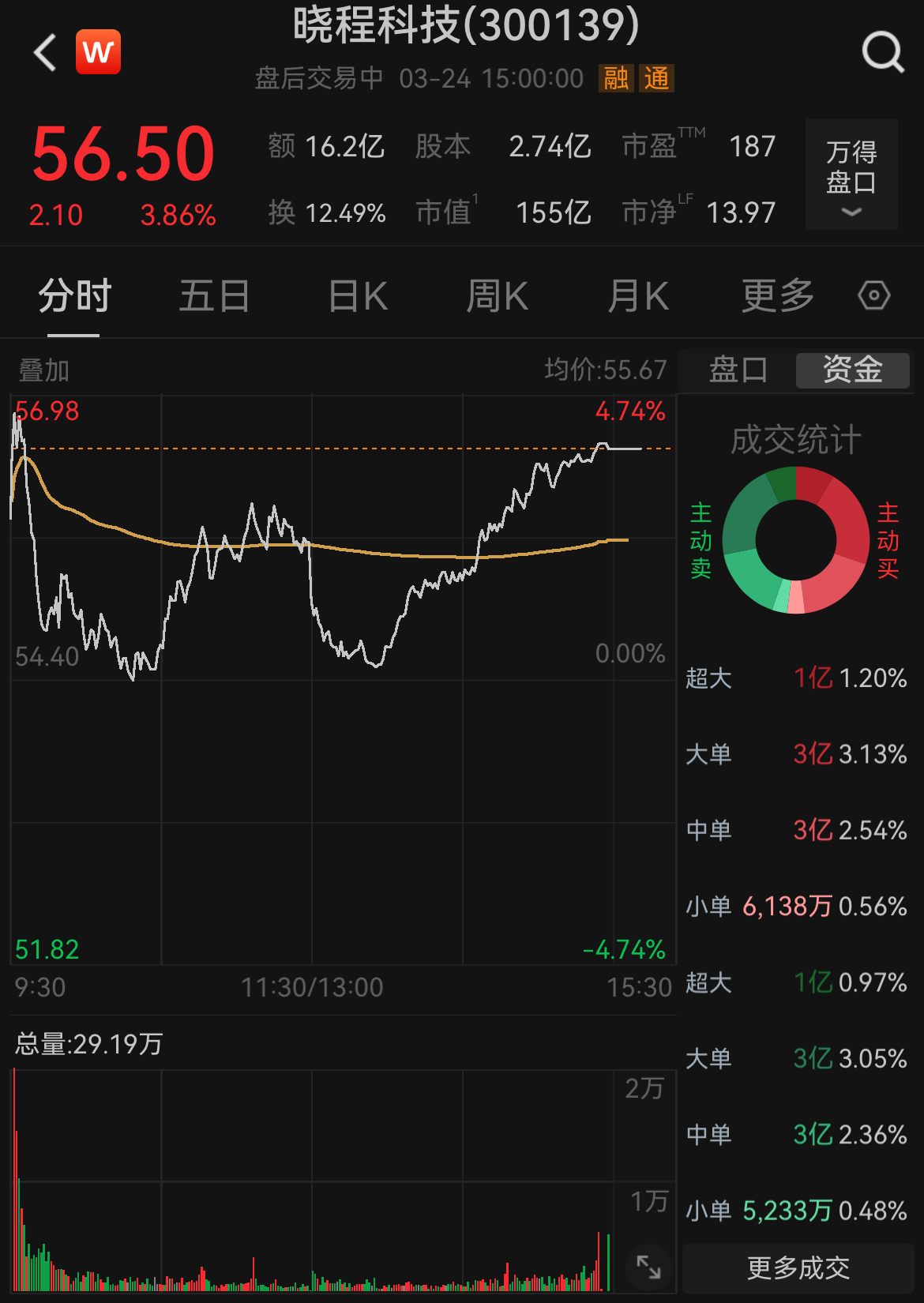Viewport: 924px width, 1303px height.
Task: Open the 叠加 overlay selector
Action: [44, 370]
